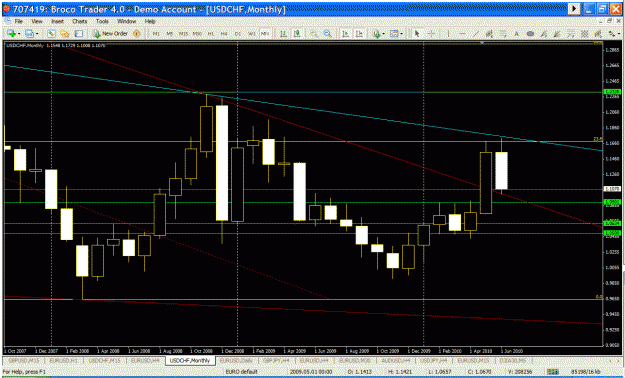Viewport: 625px width, 378px height.
Task: Open a new chart with the plus icon
Action: (11, 34)
